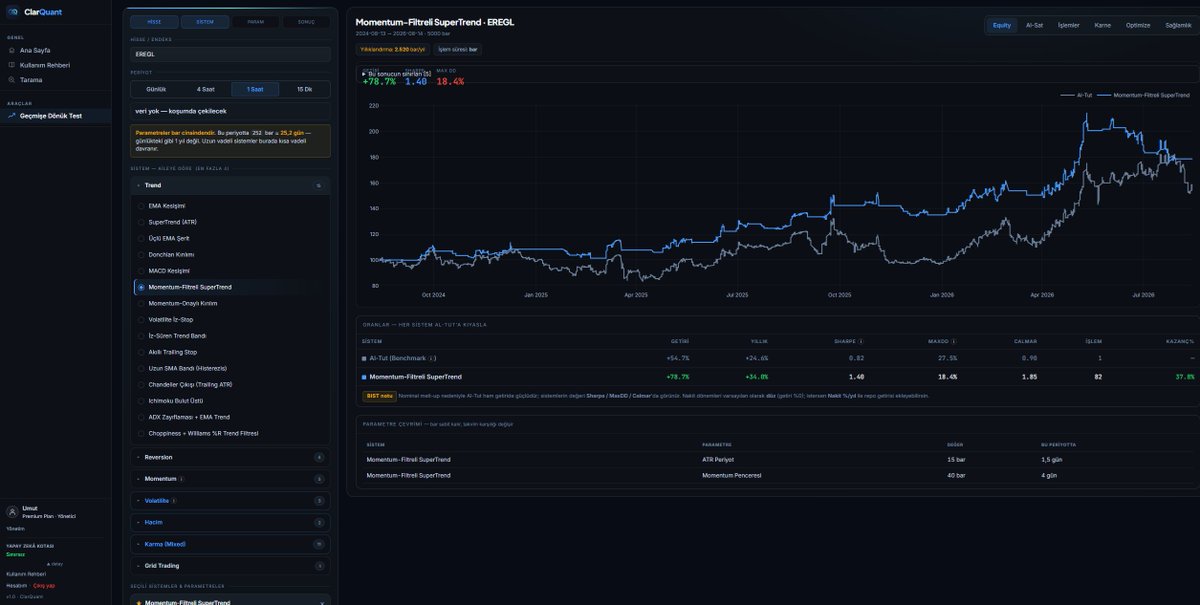Open the Optimize tab
Image resolution: width=1200 pixels, height=605 pixels.
[x=1138, y=25]
